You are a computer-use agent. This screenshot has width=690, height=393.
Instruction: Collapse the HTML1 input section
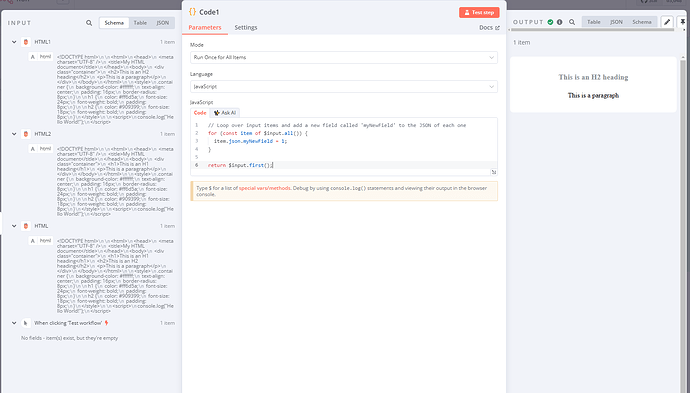[14, 42]
